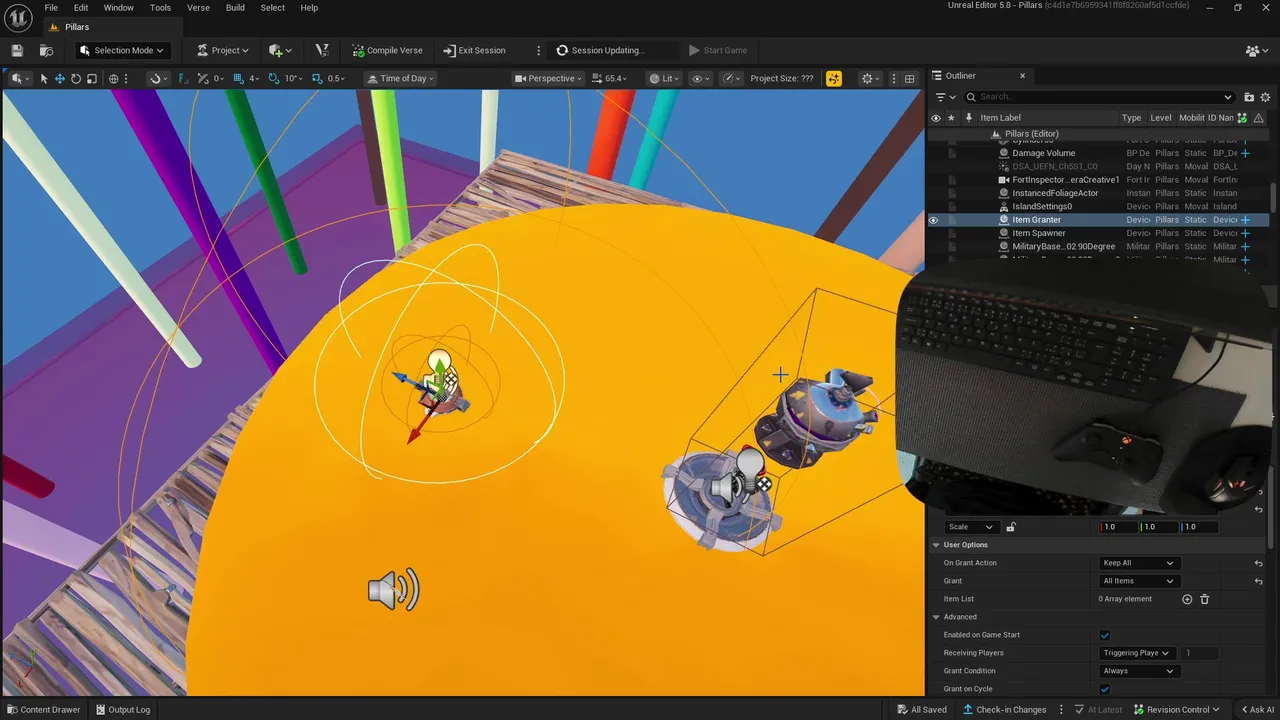1280x720 pixels.
Task: Click the users icon at top right
Action: [x=1253, y=50]
